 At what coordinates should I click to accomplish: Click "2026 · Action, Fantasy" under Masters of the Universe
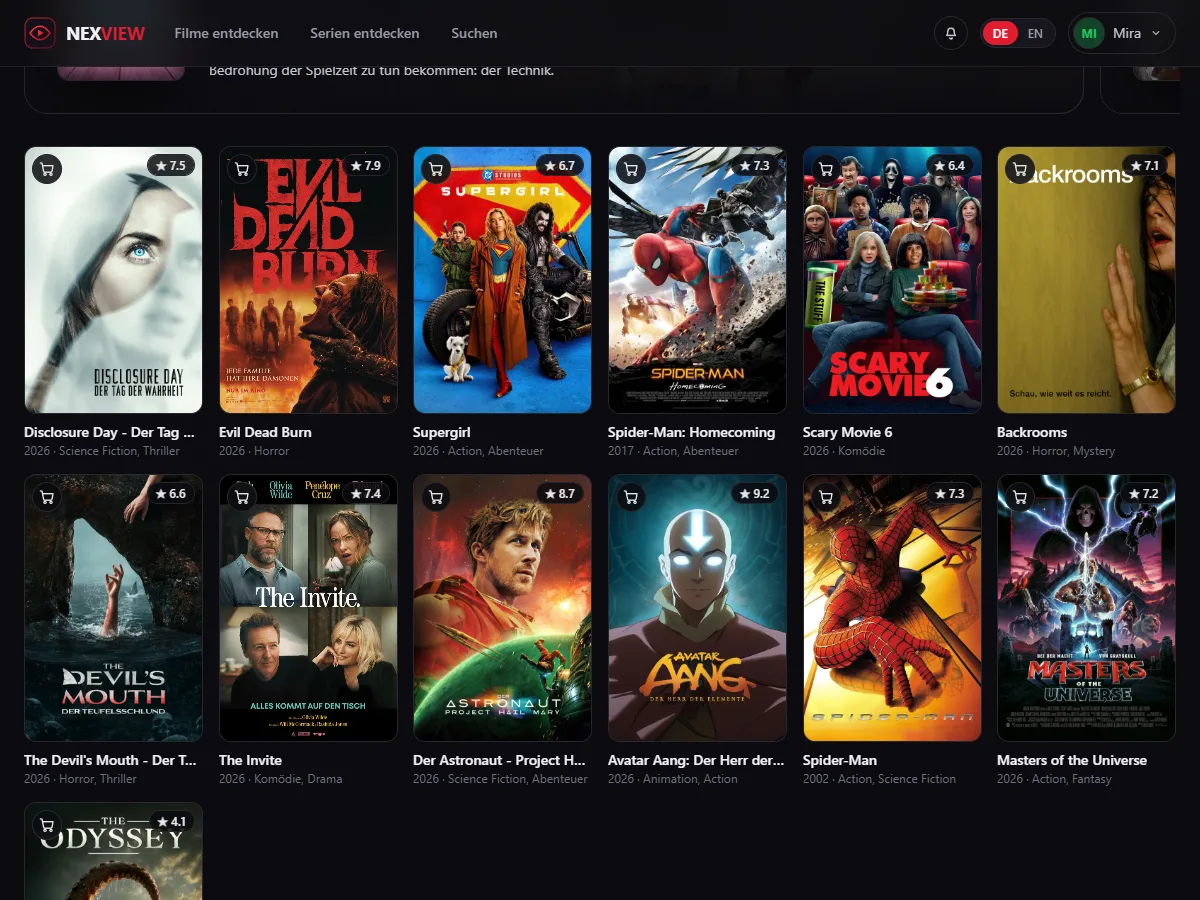(x=1054, y=779)
